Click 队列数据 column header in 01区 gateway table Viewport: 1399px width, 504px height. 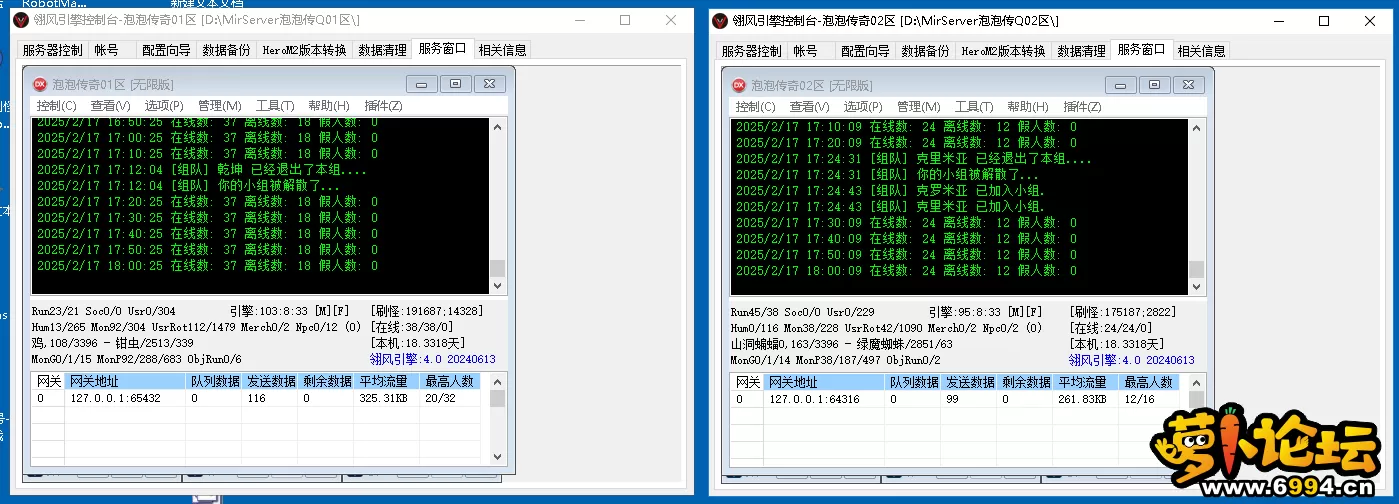click(215, 381)
